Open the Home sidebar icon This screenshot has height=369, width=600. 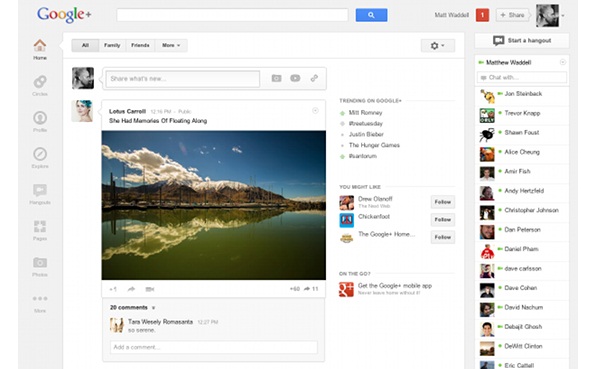pos(40,46)
